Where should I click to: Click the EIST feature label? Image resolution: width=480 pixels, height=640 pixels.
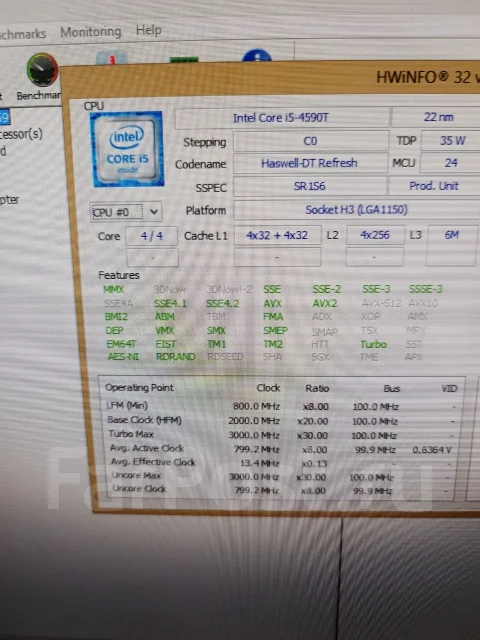[166, 344]
